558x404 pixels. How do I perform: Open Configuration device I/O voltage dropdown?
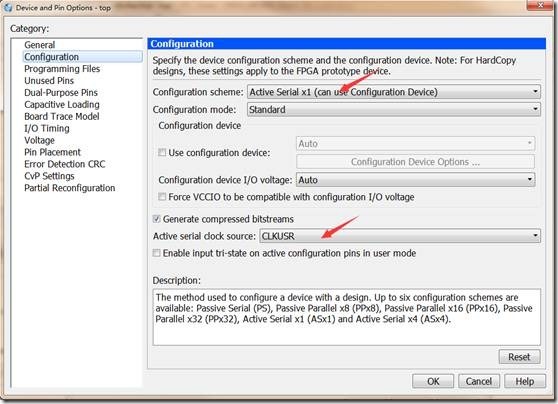(x=415, y=180)
